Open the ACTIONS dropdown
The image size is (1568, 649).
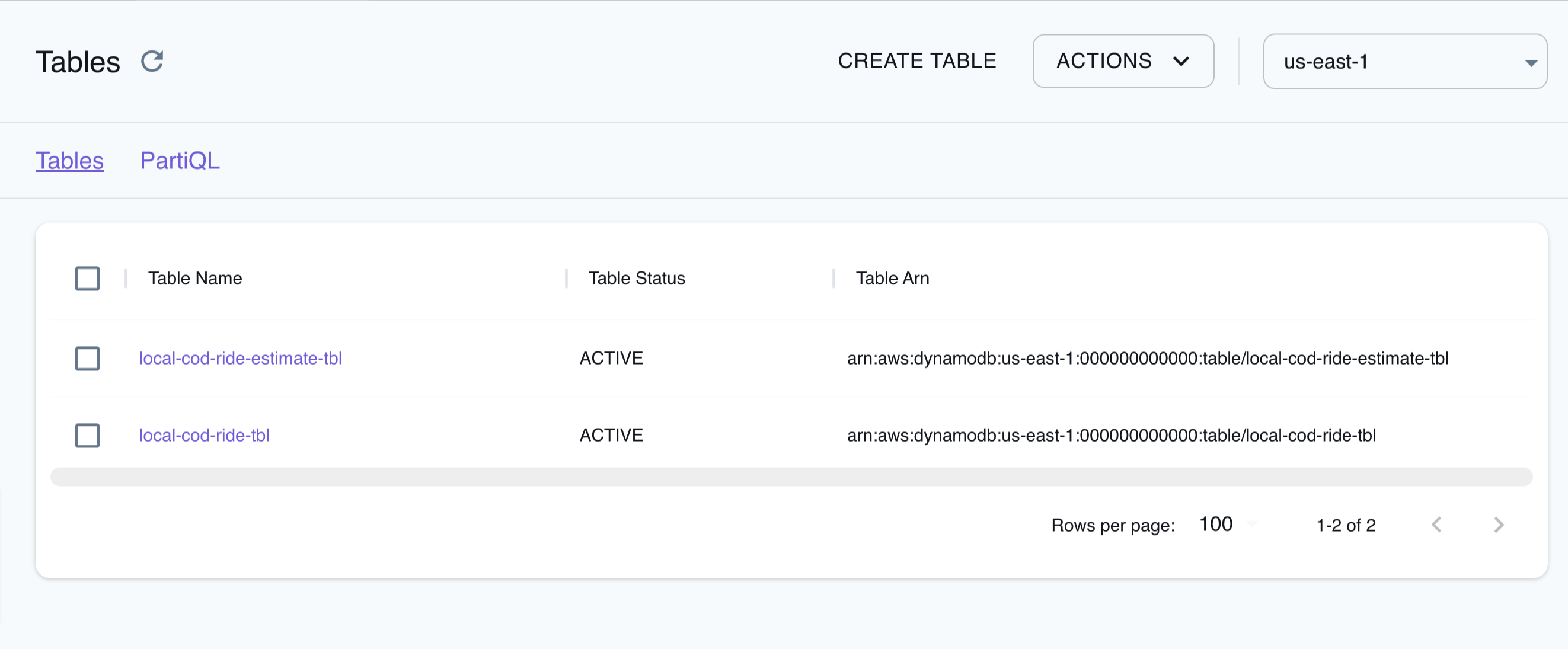pos(1123,61)
